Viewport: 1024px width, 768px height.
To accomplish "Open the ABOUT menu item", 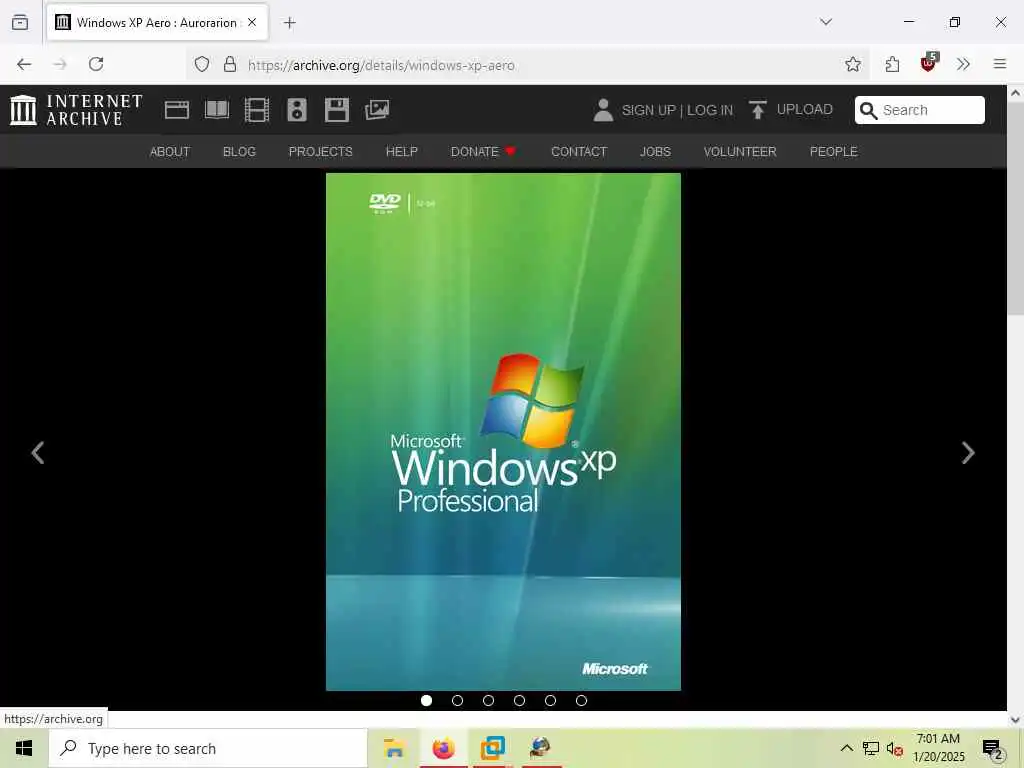I will pos(170,152).
